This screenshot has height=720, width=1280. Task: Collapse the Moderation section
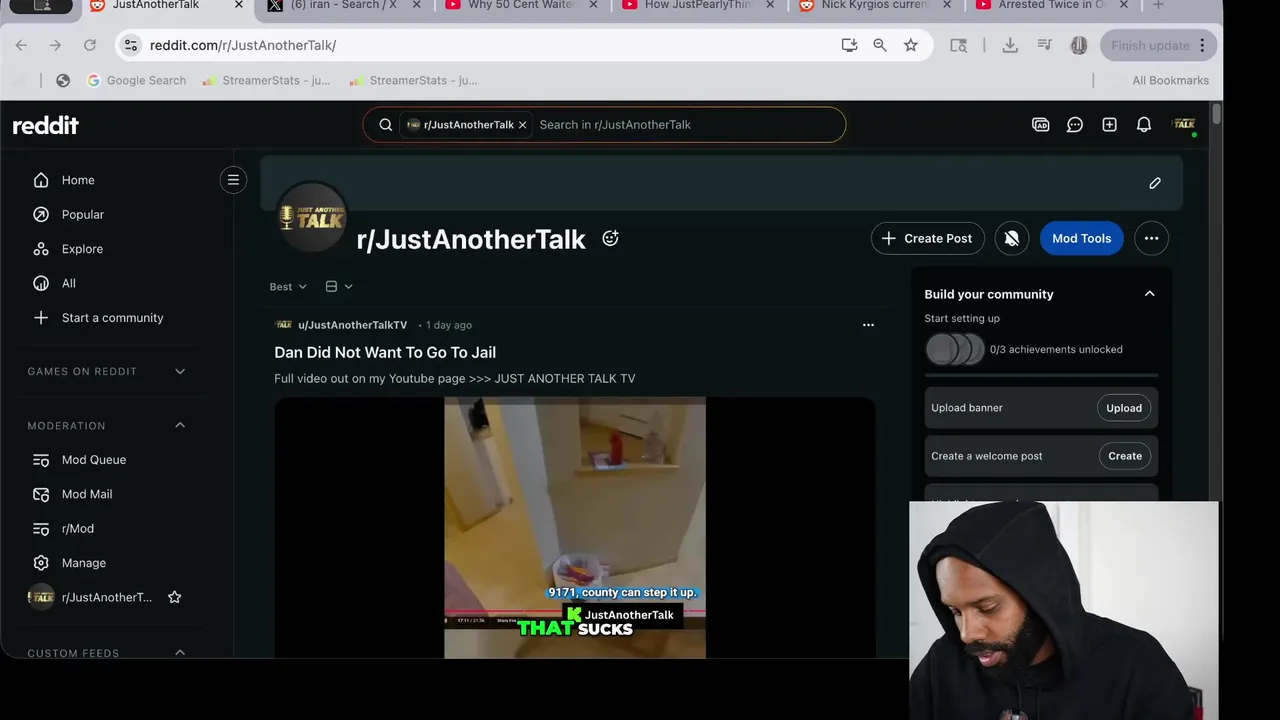[x=180, y=425]
